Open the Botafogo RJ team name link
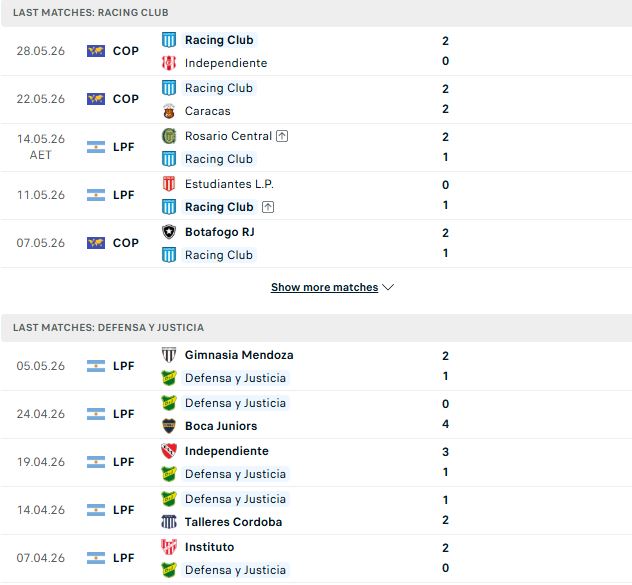 pos(220,232)
